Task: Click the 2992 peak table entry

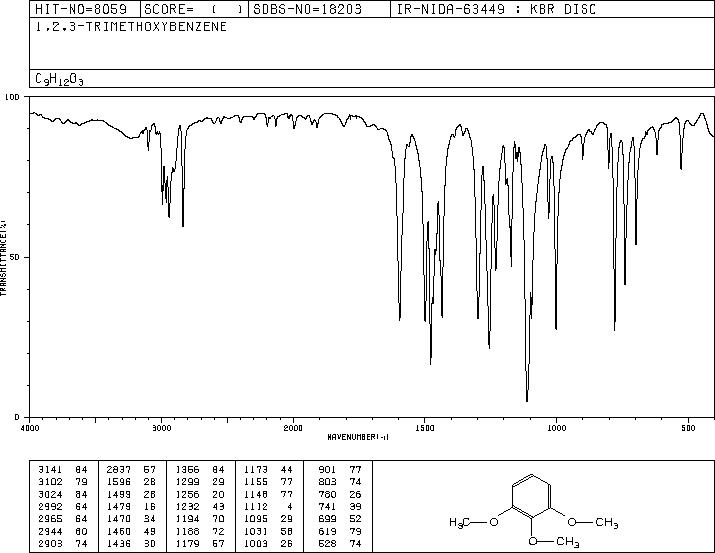Action: 62,506
